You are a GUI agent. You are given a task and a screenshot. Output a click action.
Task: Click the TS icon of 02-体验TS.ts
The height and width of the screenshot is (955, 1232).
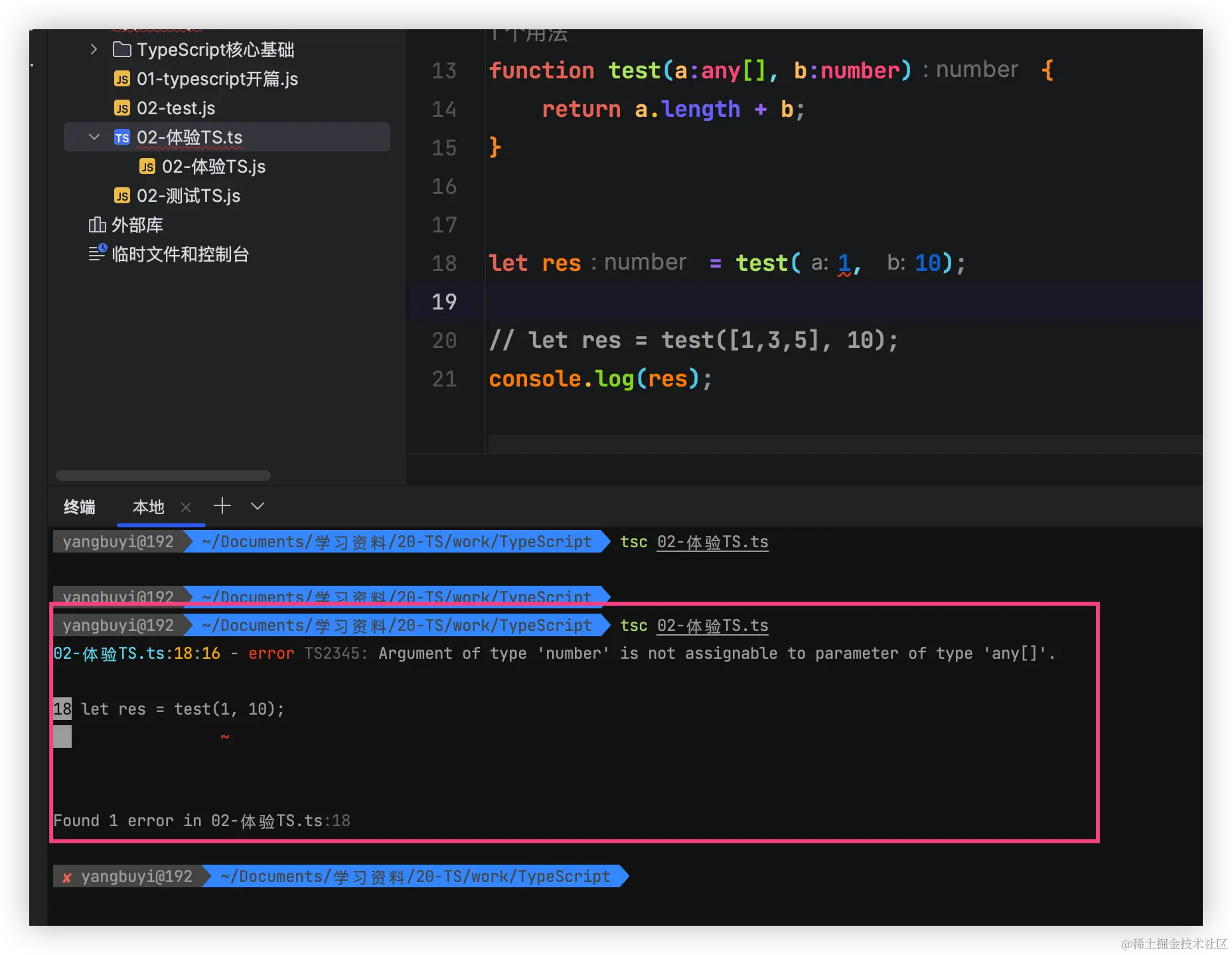(122, 137)
